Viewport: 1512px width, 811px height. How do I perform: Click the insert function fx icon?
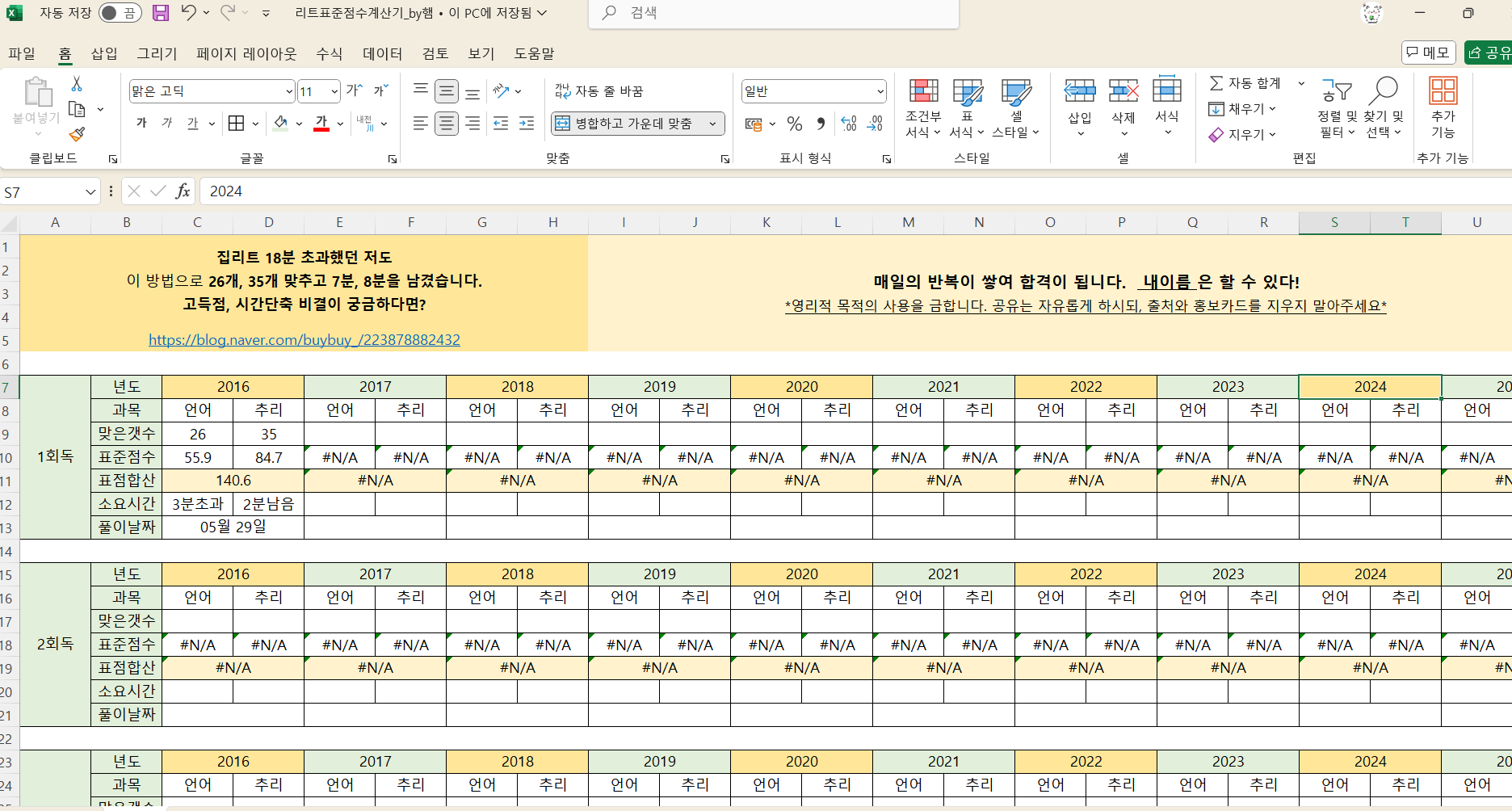point(183,191)
